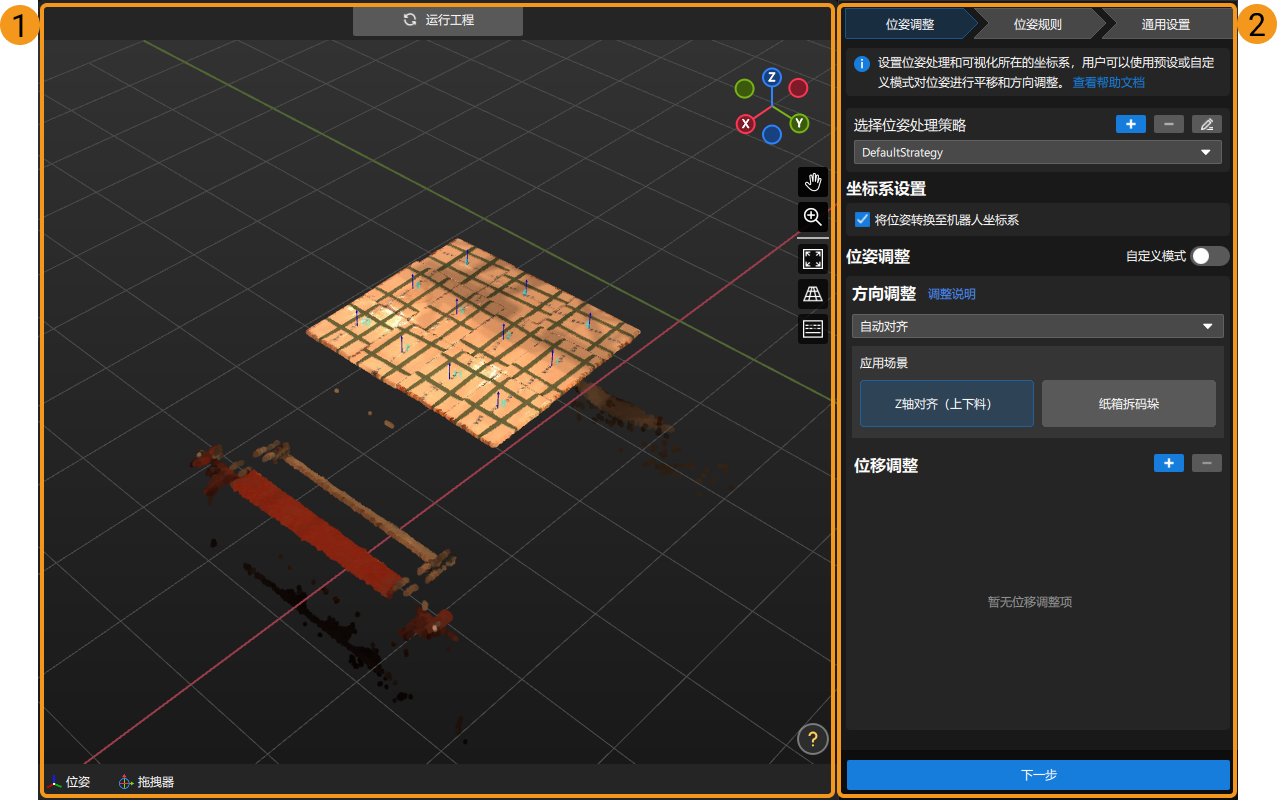The height and width of the screenshot is (800, 1277).
Task: Toggle 位姿 display at the viewer bottom
Action: tap(69, 782)
